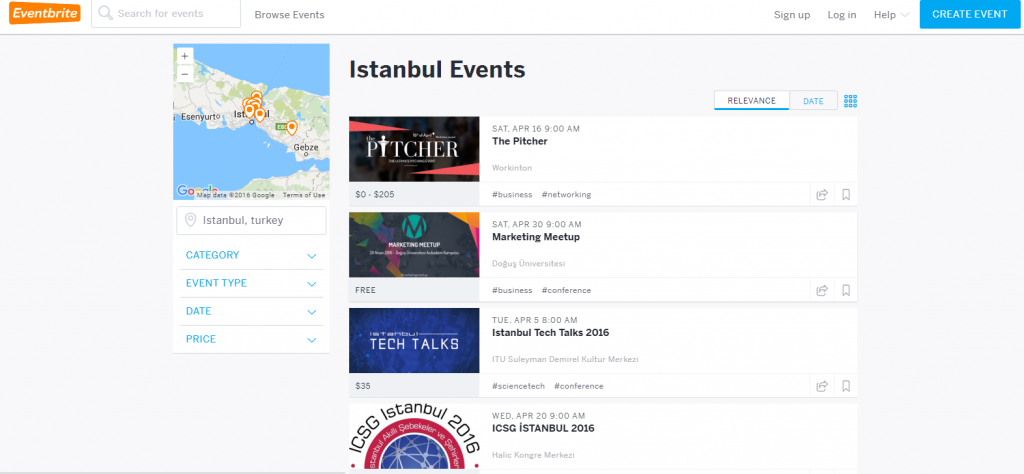Share the Marketing Meetup event
The image size is (1024, 474).
[x=822, y=290]
